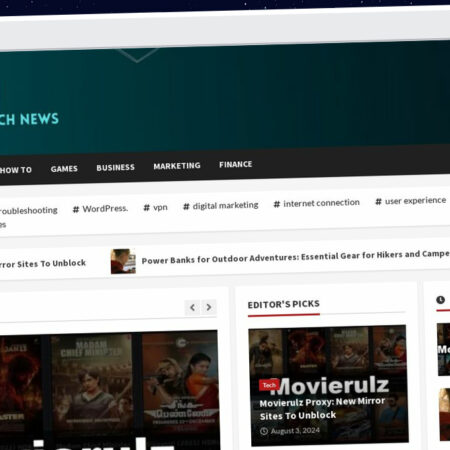Open the vpn tag link
This screenshot has height=450, width=450.
tap(156, 207)
